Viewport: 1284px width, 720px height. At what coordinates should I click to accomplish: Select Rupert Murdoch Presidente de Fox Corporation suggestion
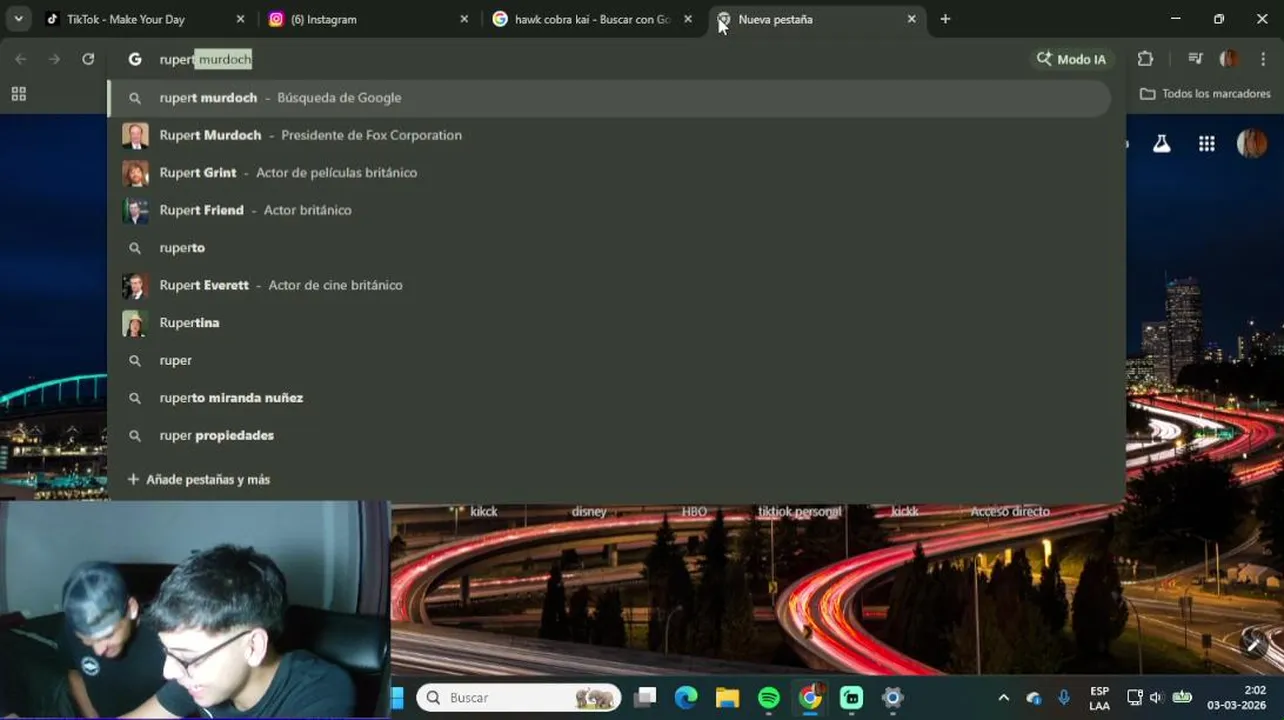[610, 135]
